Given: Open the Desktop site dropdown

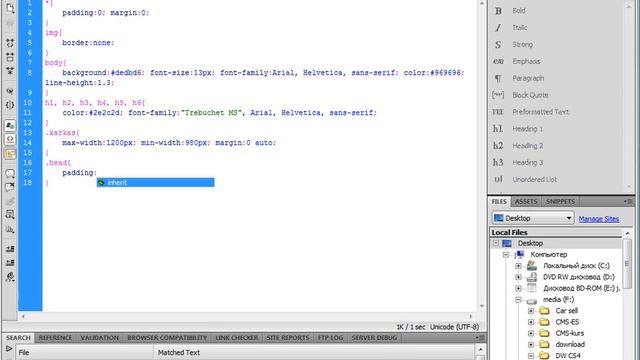Looking at the screenshot, I should pyautogui.click(x=533, y=218).
